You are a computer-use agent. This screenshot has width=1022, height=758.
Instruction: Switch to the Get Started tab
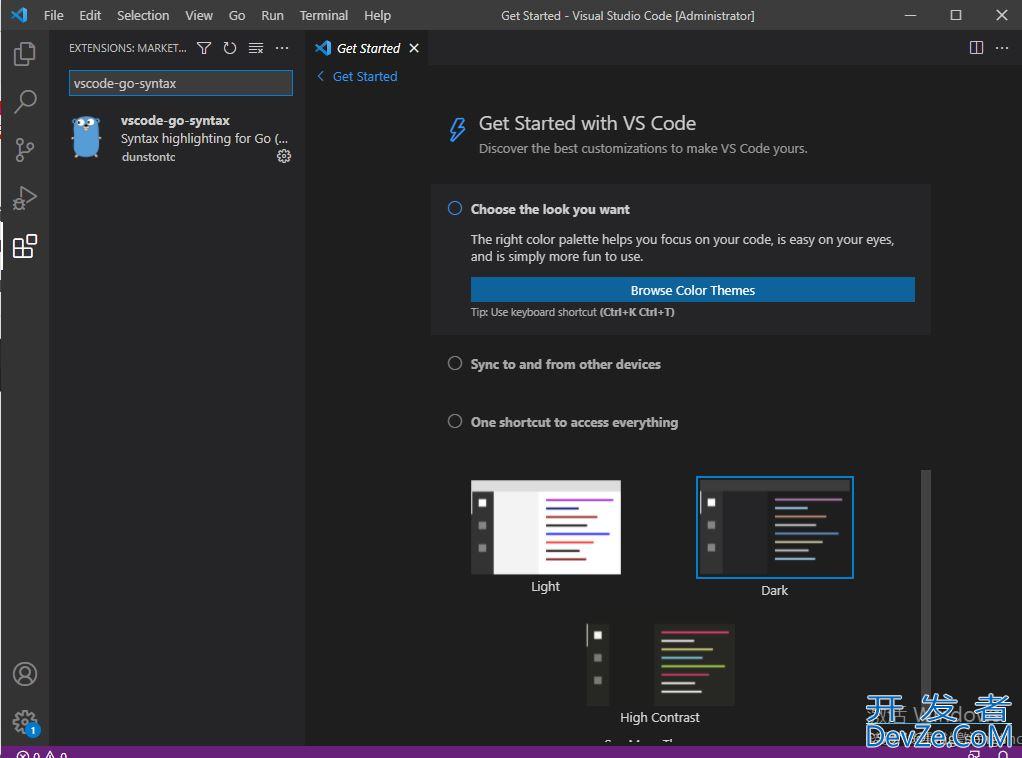tap(368, 48)
